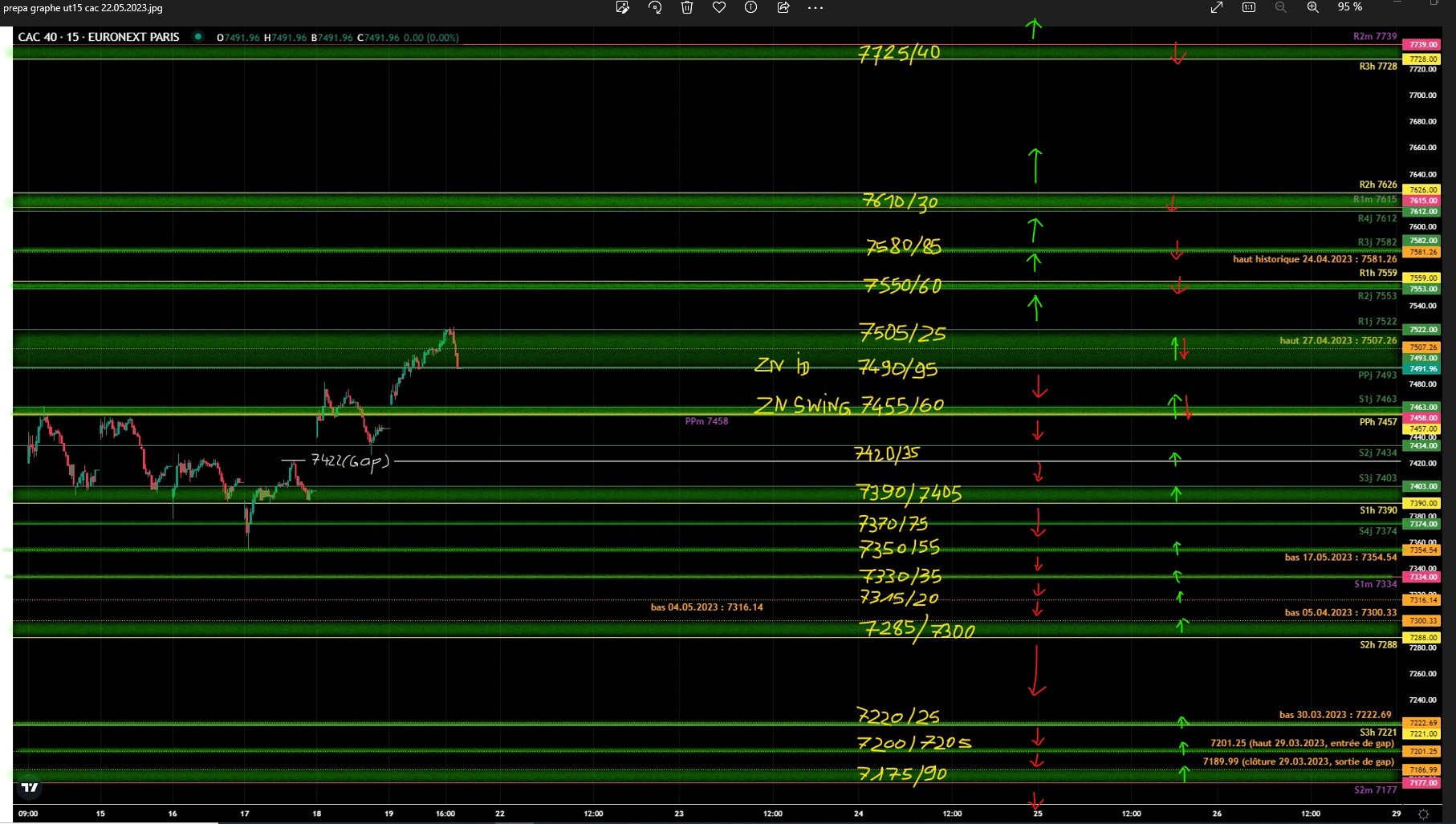1456x824 pixels.
Task: Click the R2h 7626 label
Action: 1378,185
